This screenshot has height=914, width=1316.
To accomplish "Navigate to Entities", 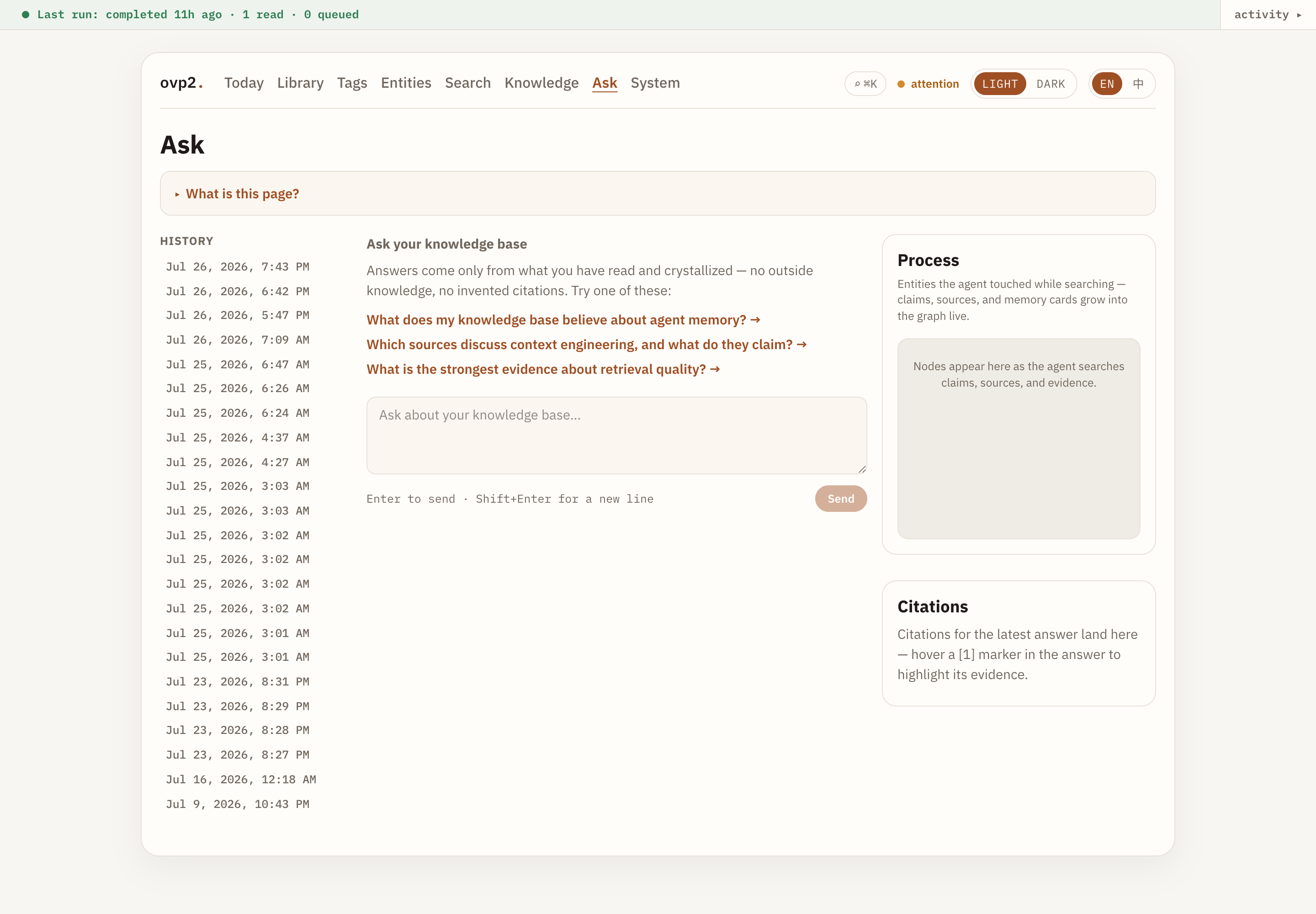I will (x=406, y=83).
